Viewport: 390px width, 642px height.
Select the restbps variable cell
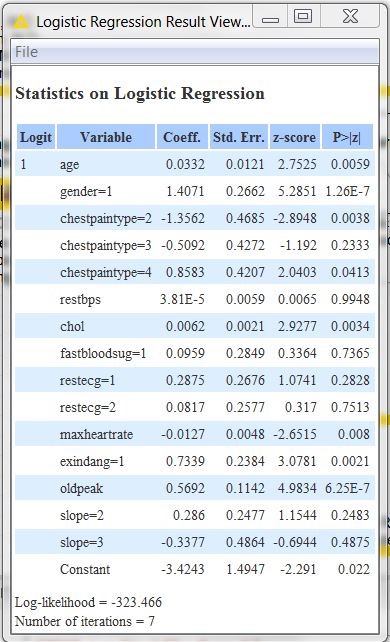[x=80, y=300]
